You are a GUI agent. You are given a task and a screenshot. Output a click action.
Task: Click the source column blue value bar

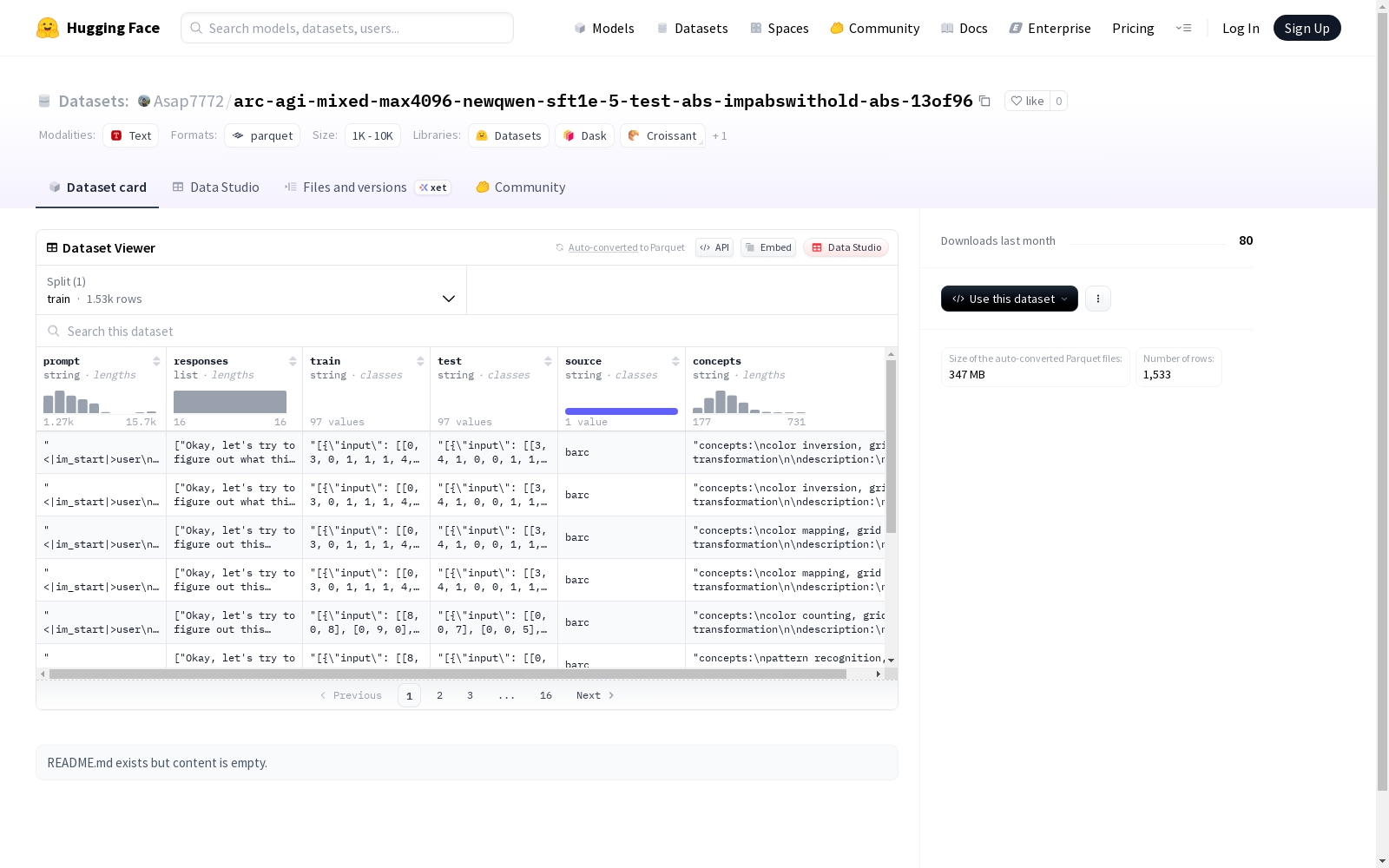coord(622,411)
